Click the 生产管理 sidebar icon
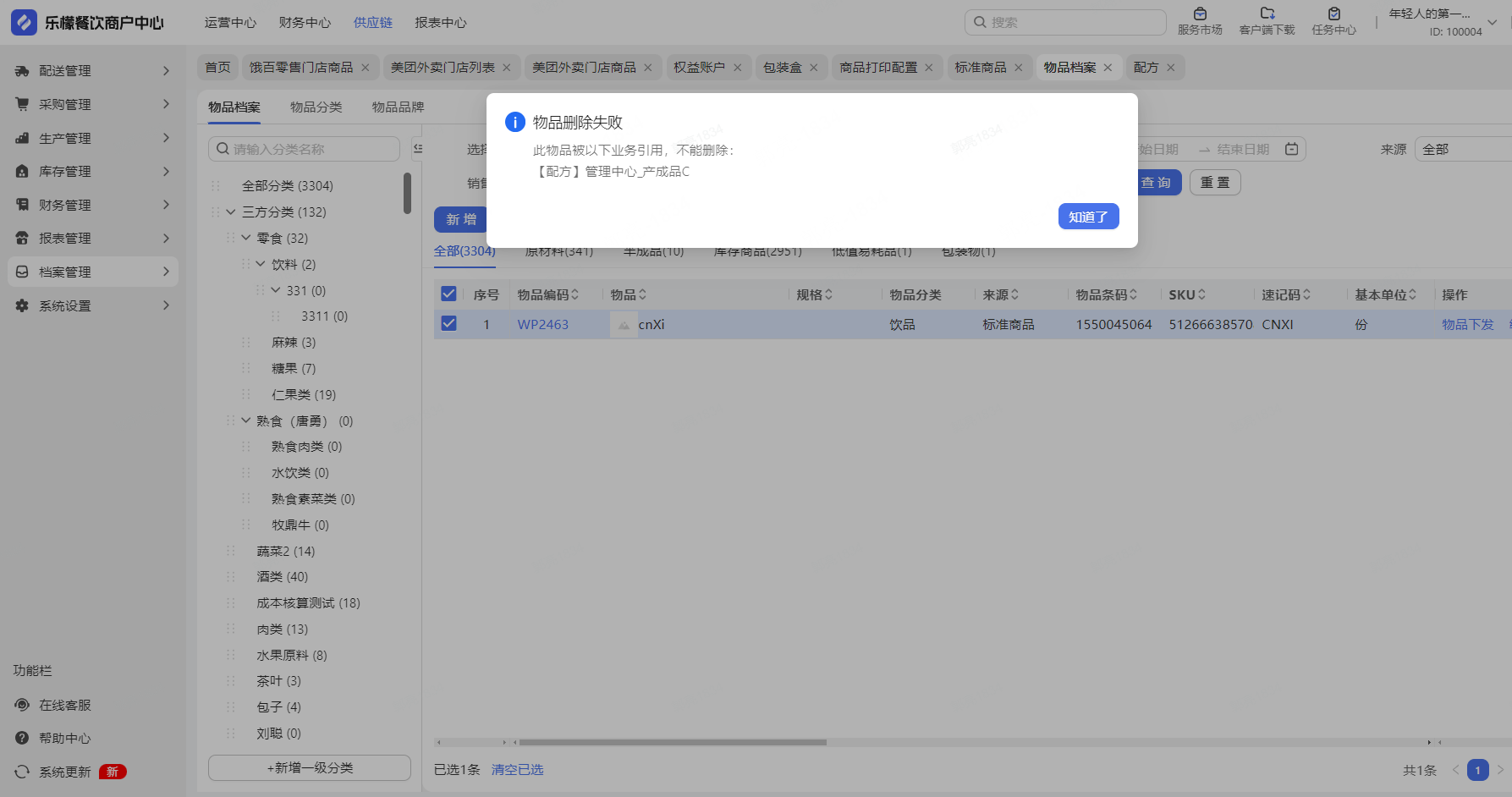The height and width of the screenshot is (797, 1512). (22, 138)
